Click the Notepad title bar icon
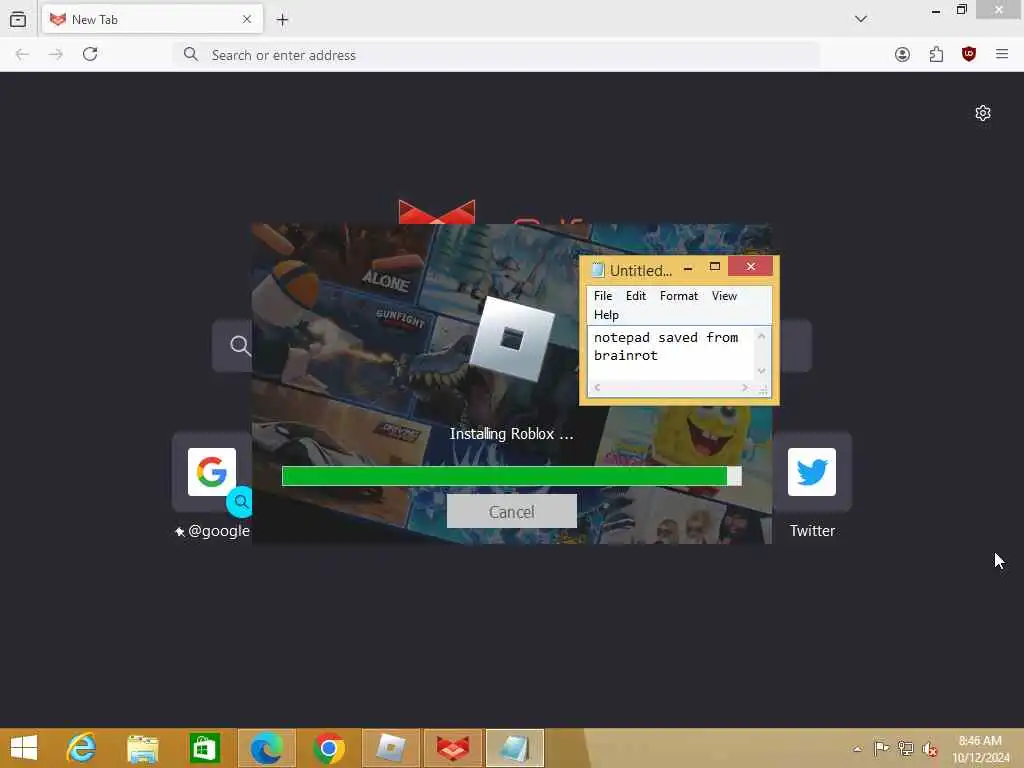Image resolution: width=1024 pixels, height=768 pixels. pyautogui.click(x=598, y=270)
